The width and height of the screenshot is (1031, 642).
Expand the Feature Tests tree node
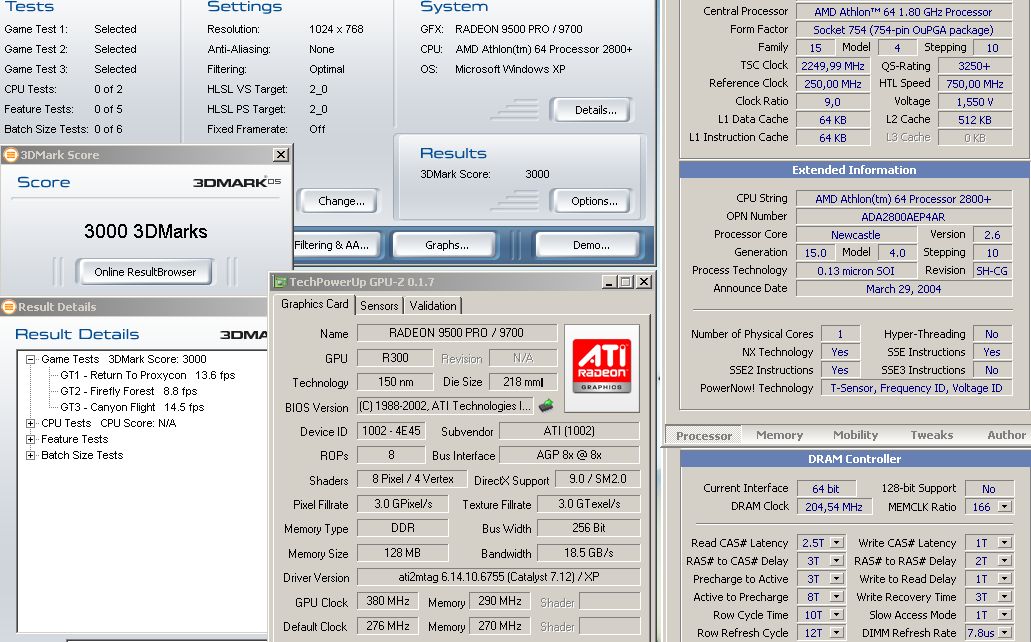(x=30, y=439)
